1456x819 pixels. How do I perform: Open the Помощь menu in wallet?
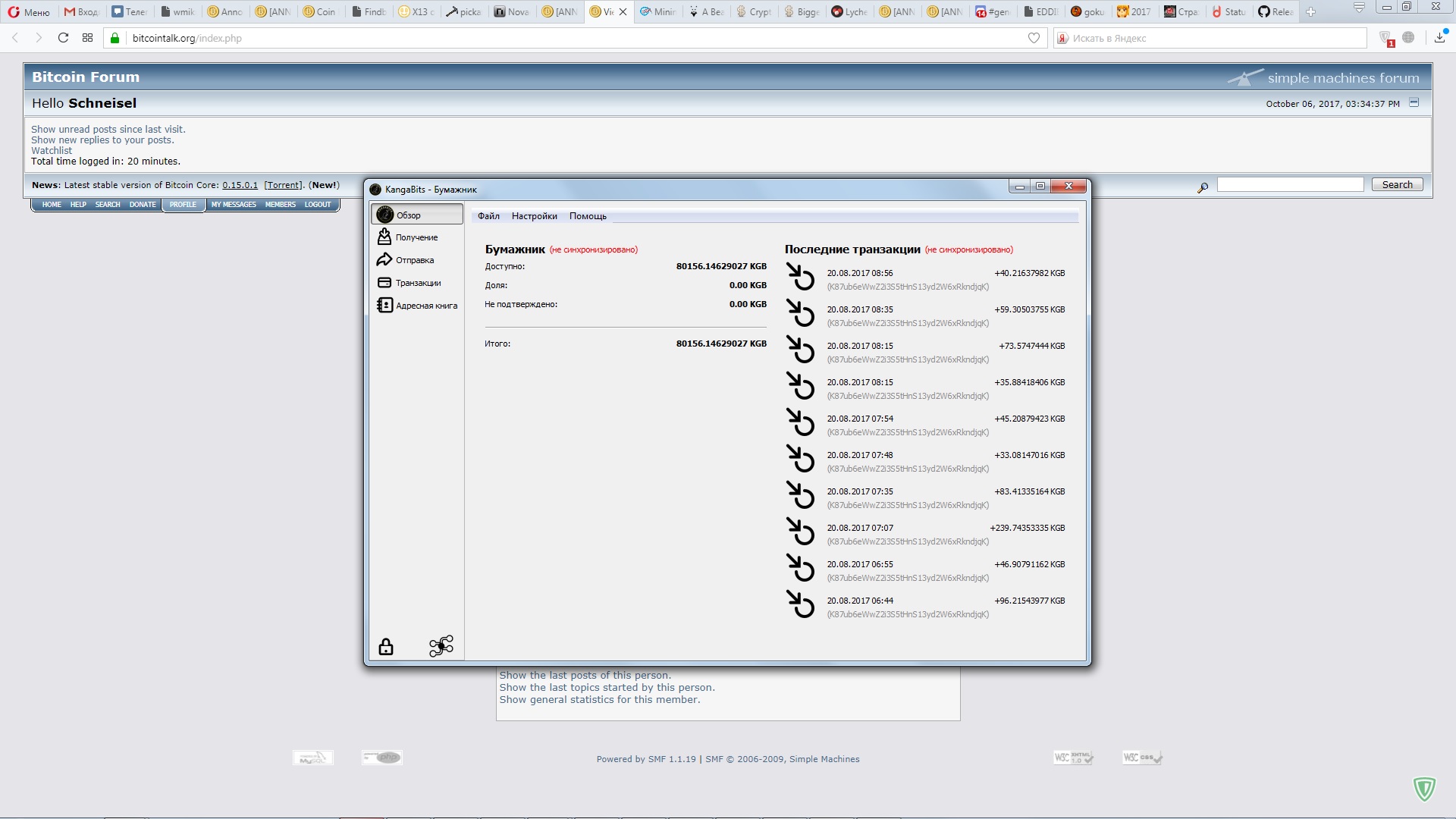tap(588, 216)
